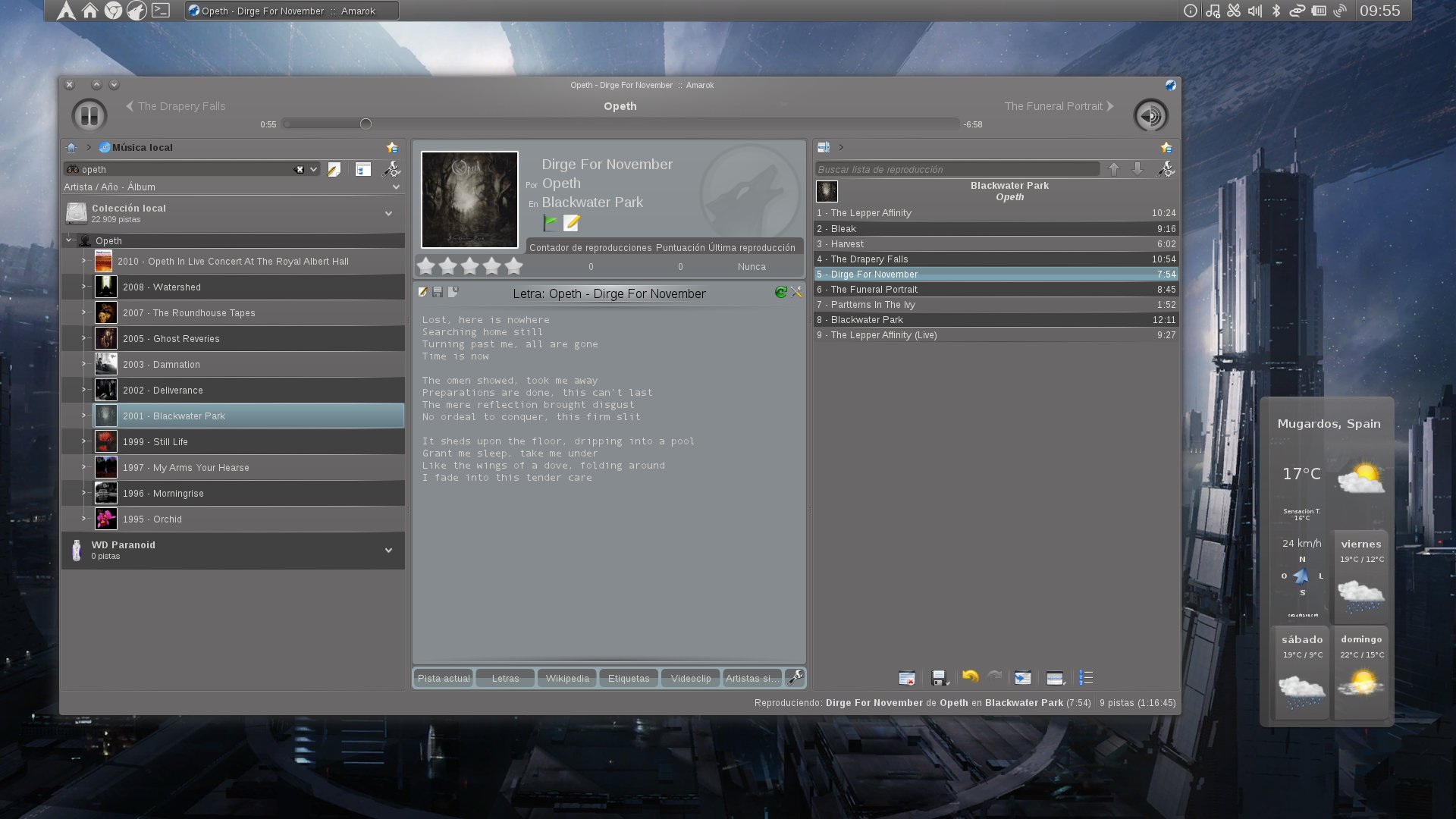
Task: Open the Artistas si... applet tab
Action: pos(752,678)
